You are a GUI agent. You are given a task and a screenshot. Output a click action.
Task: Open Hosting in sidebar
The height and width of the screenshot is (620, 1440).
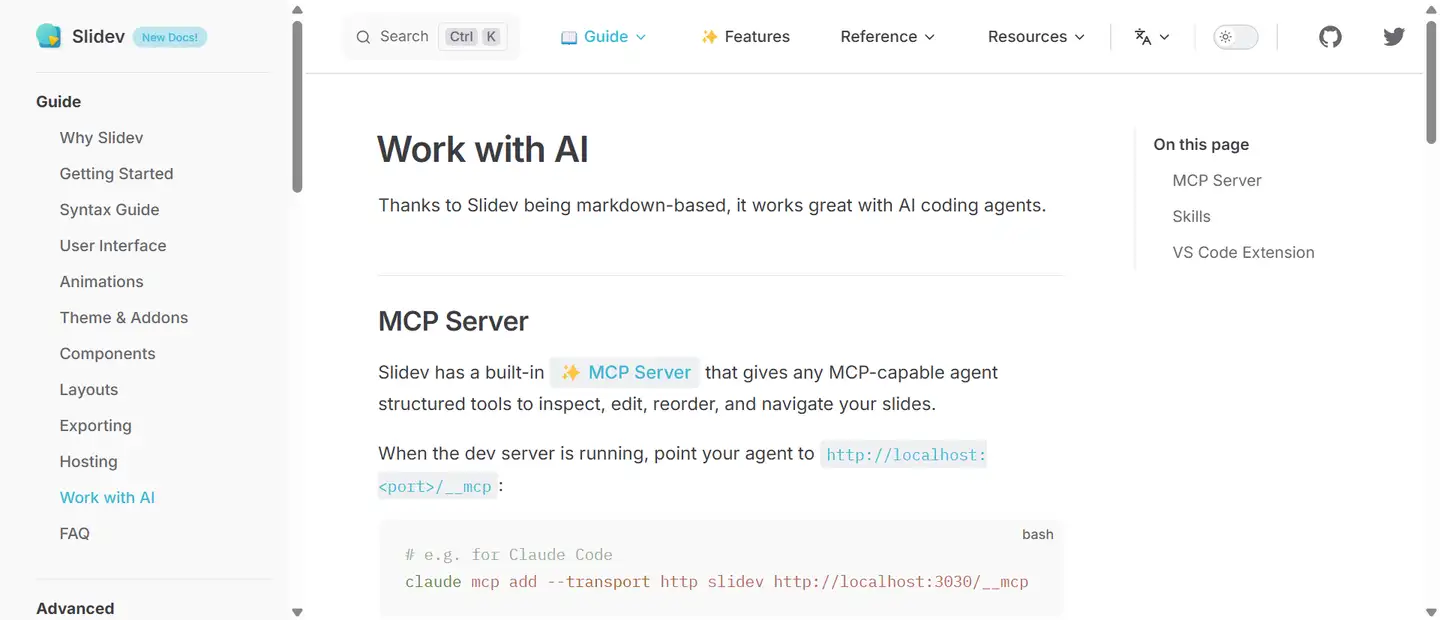pyautogui.click(x=88, y=462)
